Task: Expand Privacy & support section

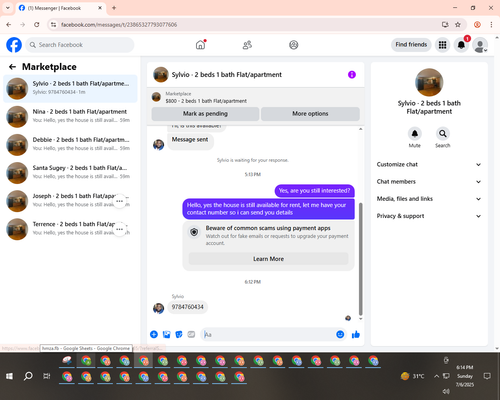Action: point(429,216)
